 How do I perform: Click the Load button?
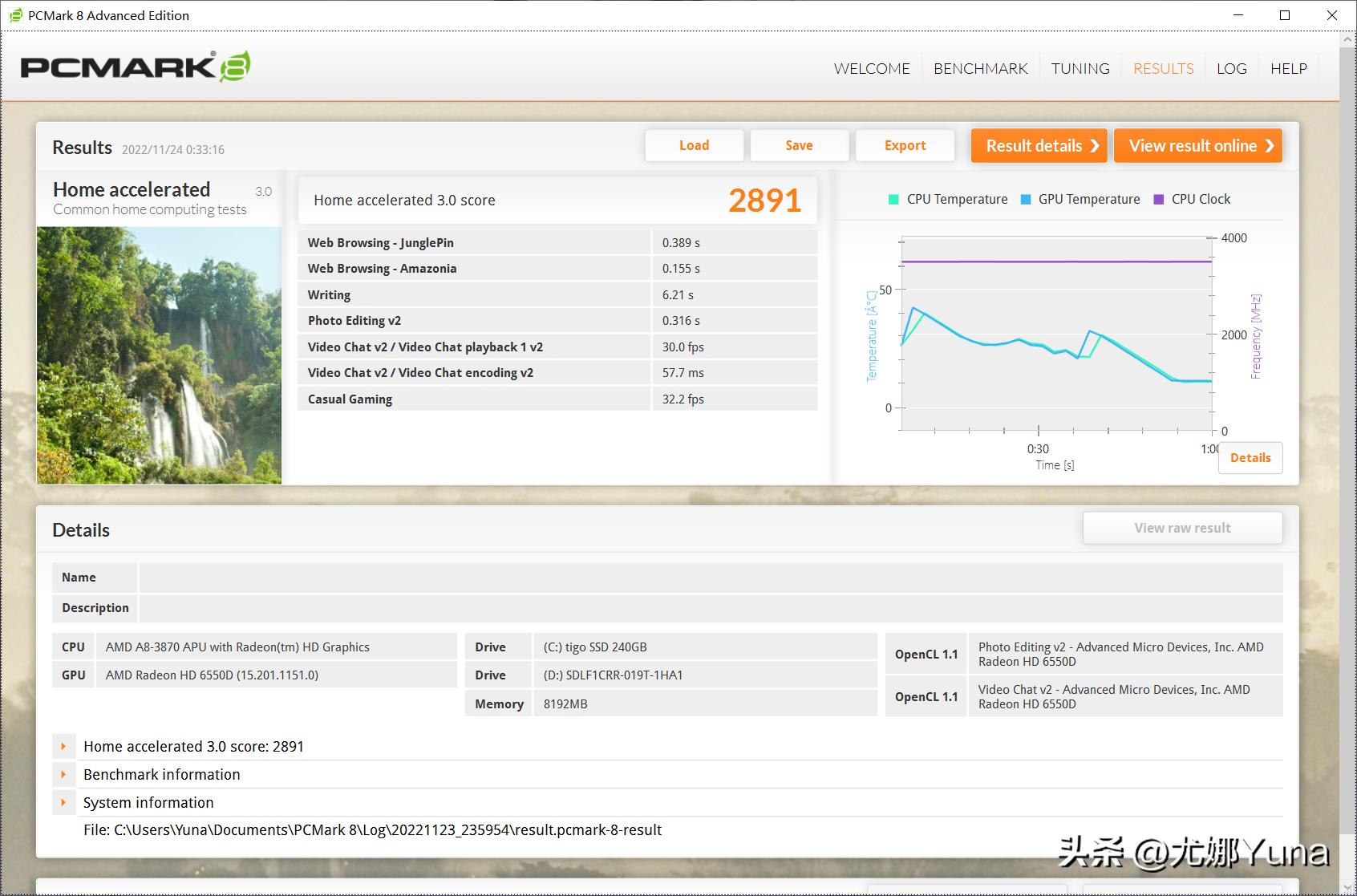tap(694, 145)
